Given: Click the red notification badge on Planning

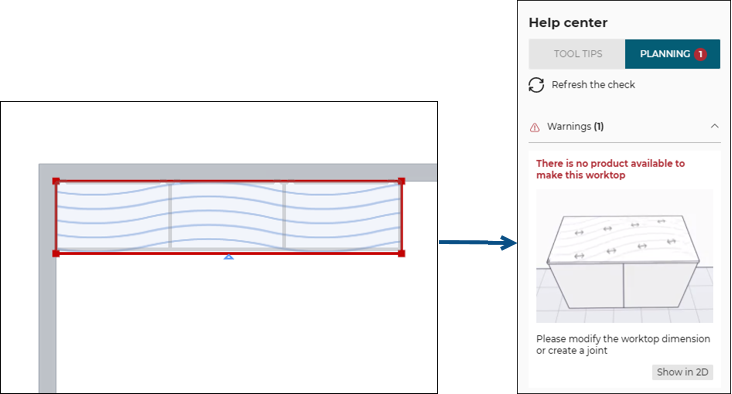Looking at the screenshot, I should [x=700, y=54].
